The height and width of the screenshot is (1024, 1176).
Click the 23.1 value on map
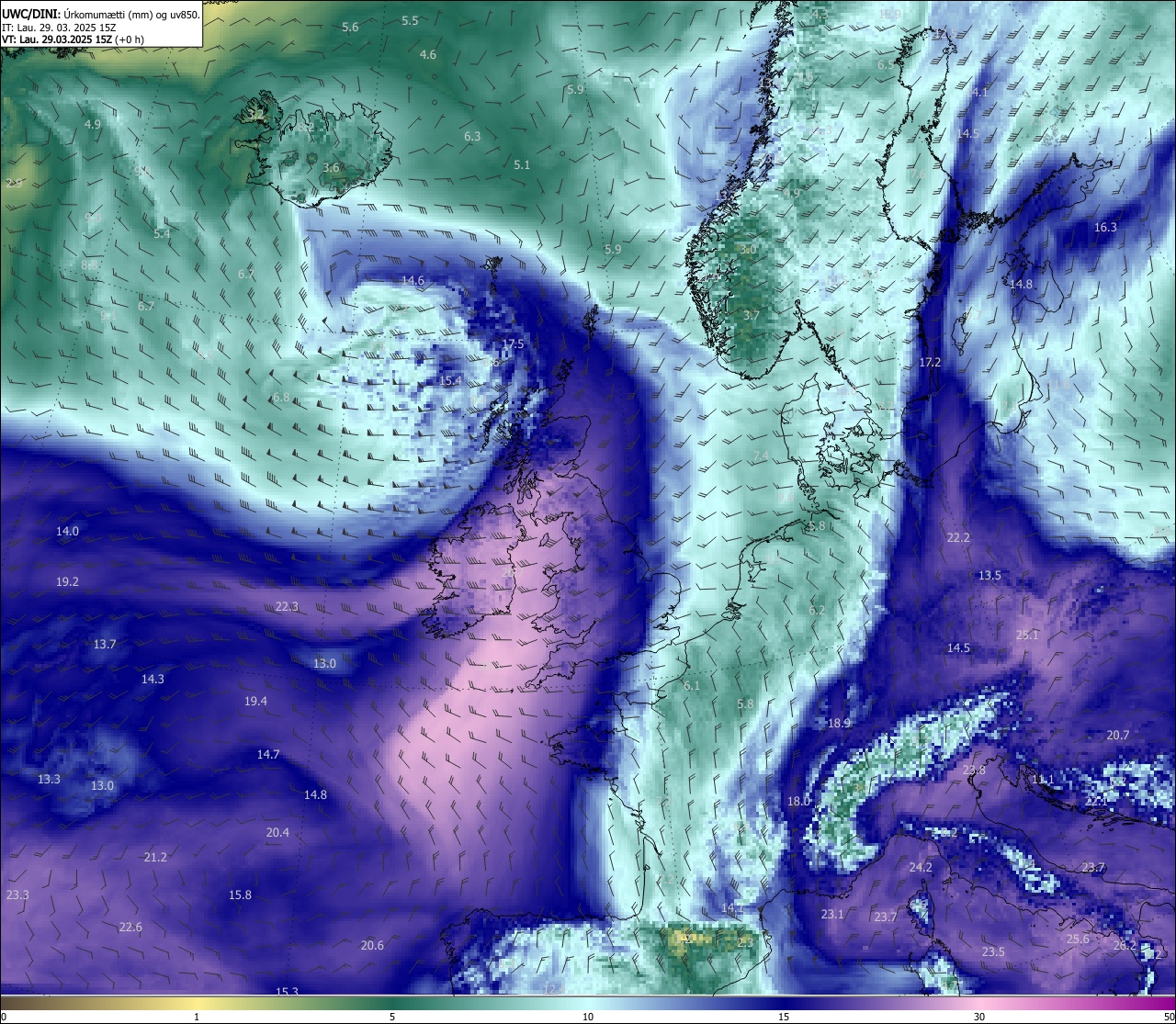pos(832,915)
